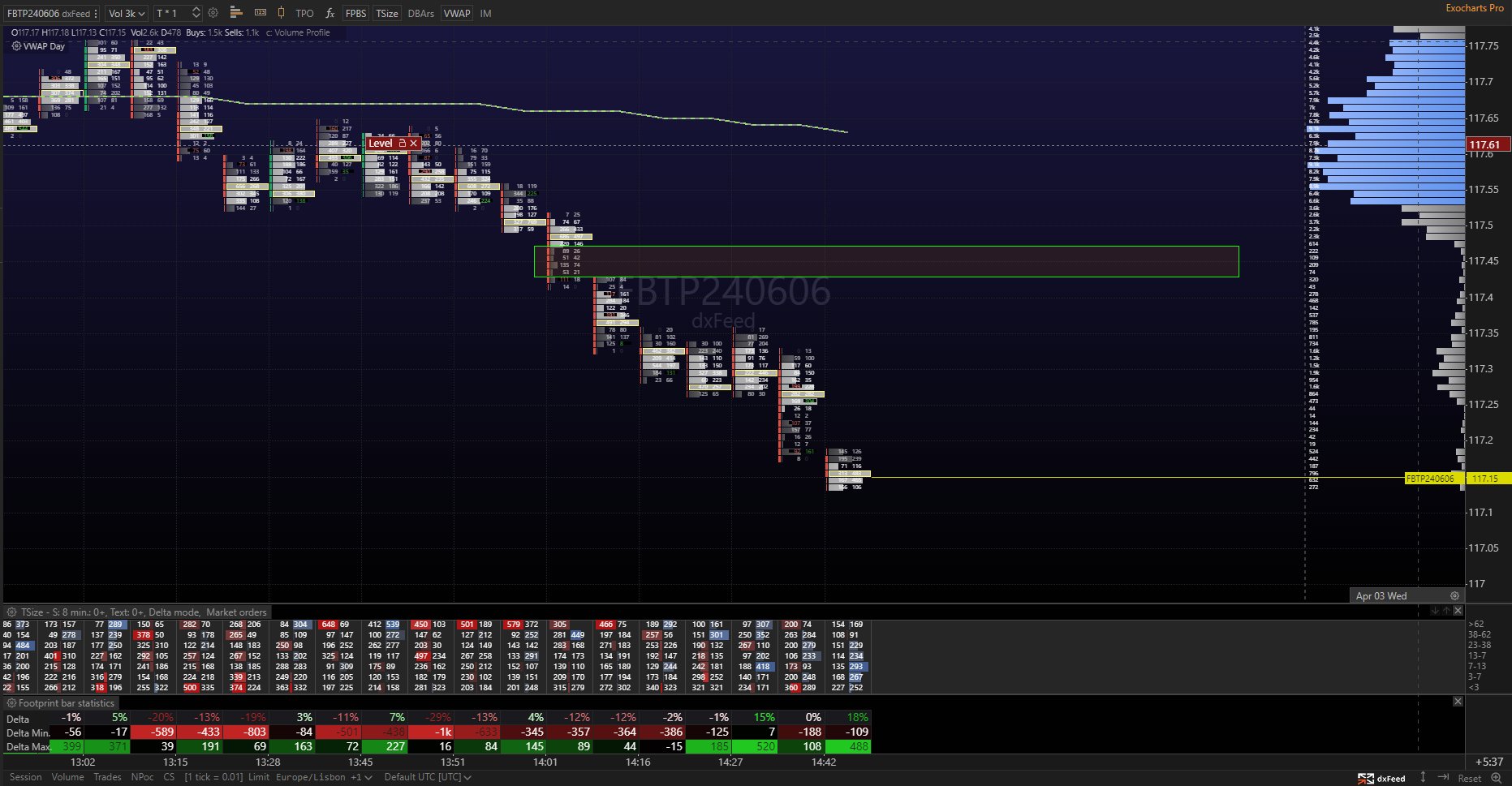
Task: Click the Level label on the chart
Action: [x=381, y=144]
